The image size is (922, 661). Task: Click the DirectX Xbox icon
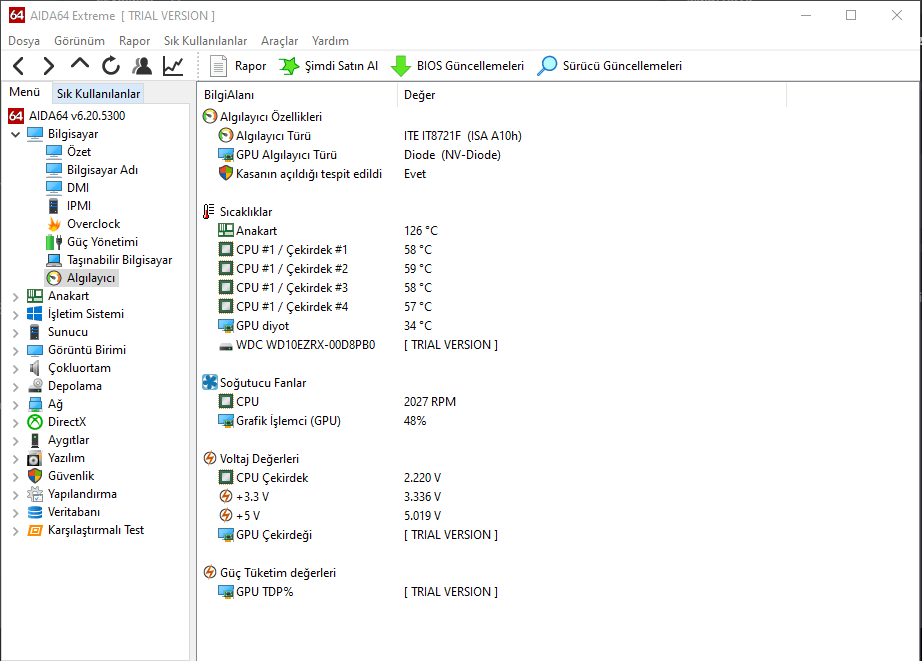tap(35, 422)
